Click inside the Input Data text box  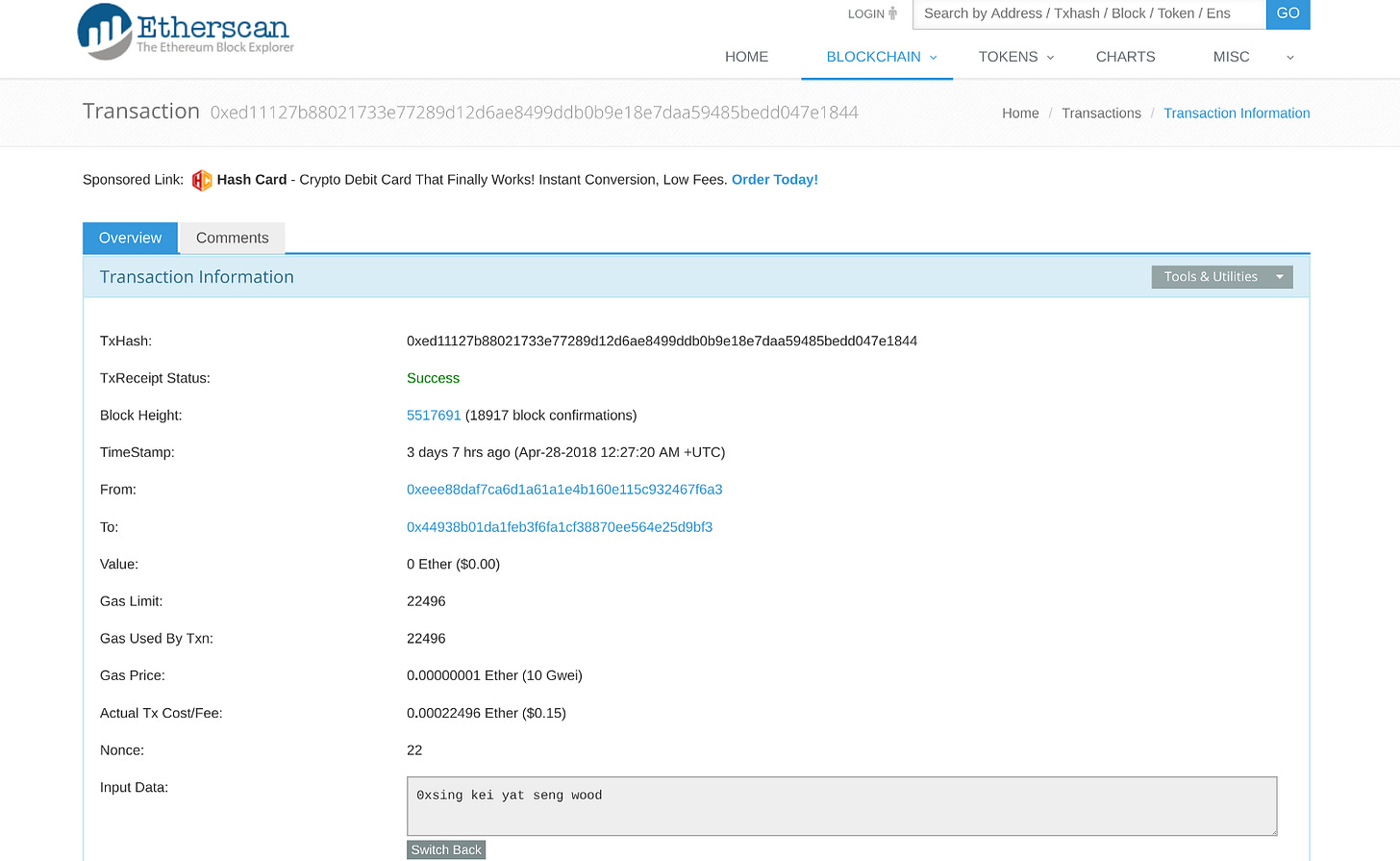(x=841, y=806)
